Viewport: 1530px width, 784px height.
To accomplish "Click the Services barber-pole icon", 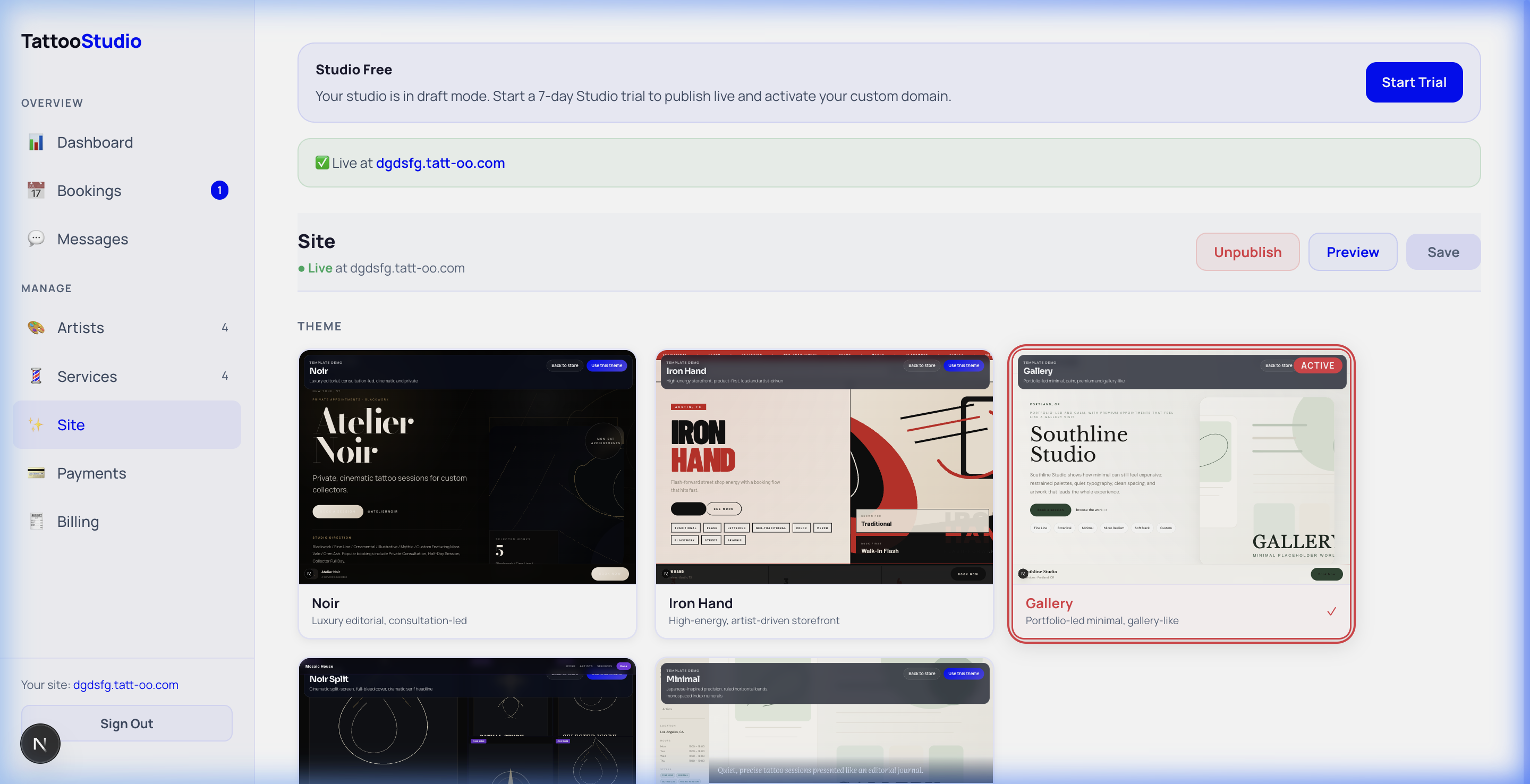I will click(x=36, y=376).
